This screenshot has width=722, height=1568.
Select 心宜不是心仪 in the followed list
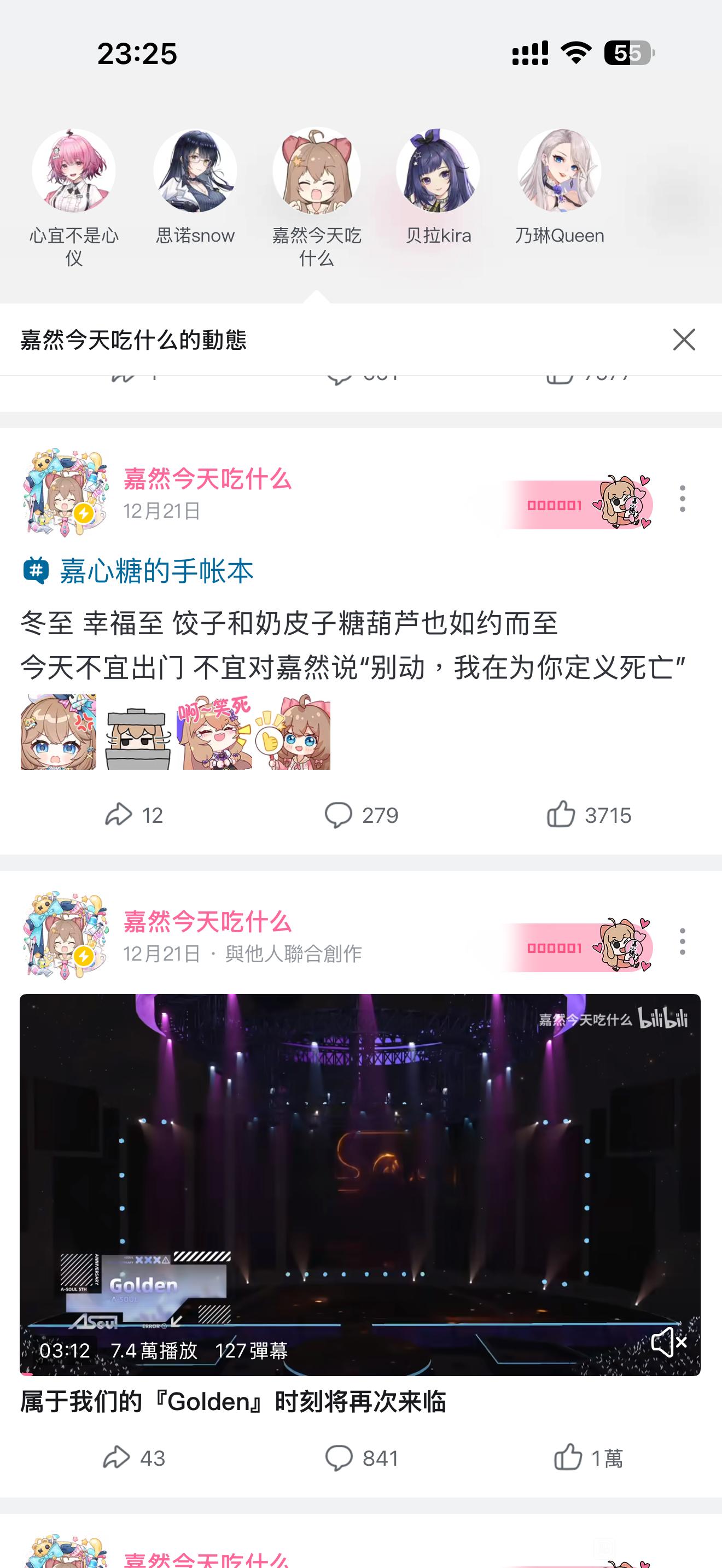point(74,198)
